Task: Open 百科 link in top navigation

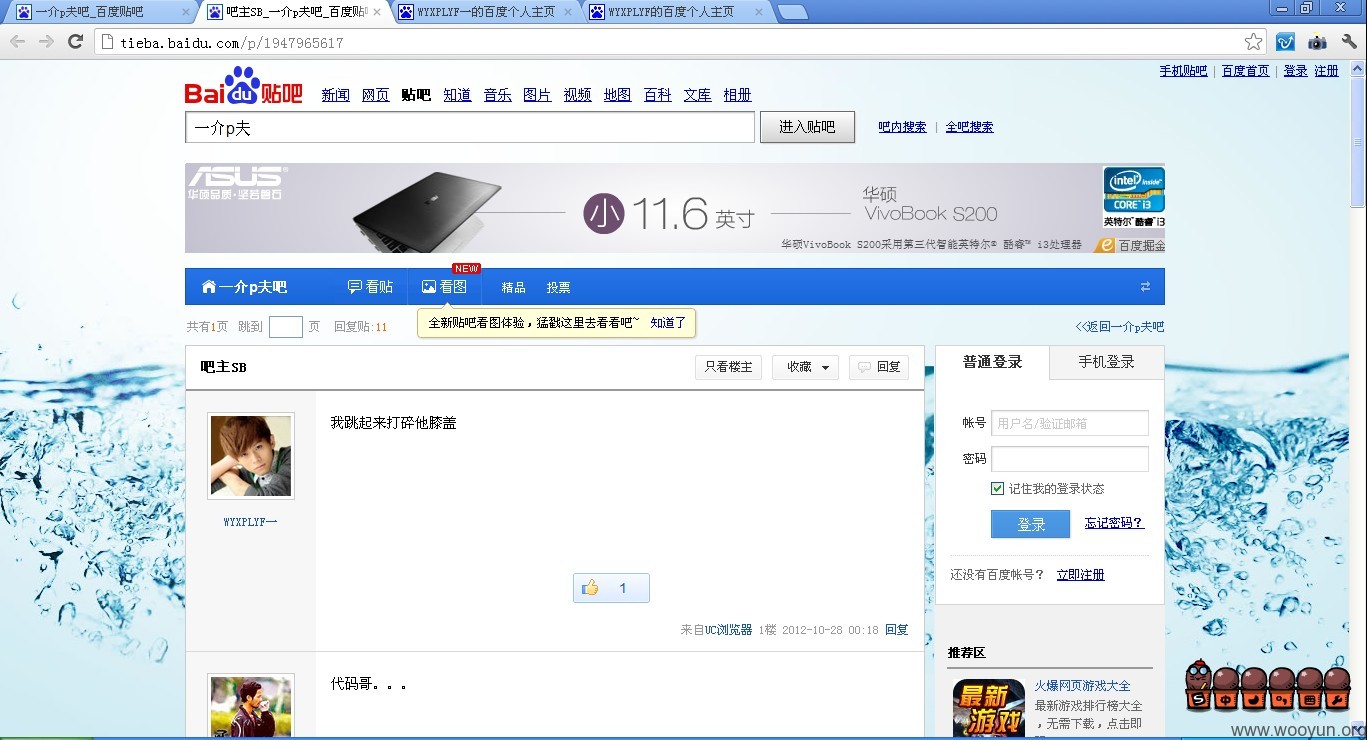Action: click(x=658, y=95)
